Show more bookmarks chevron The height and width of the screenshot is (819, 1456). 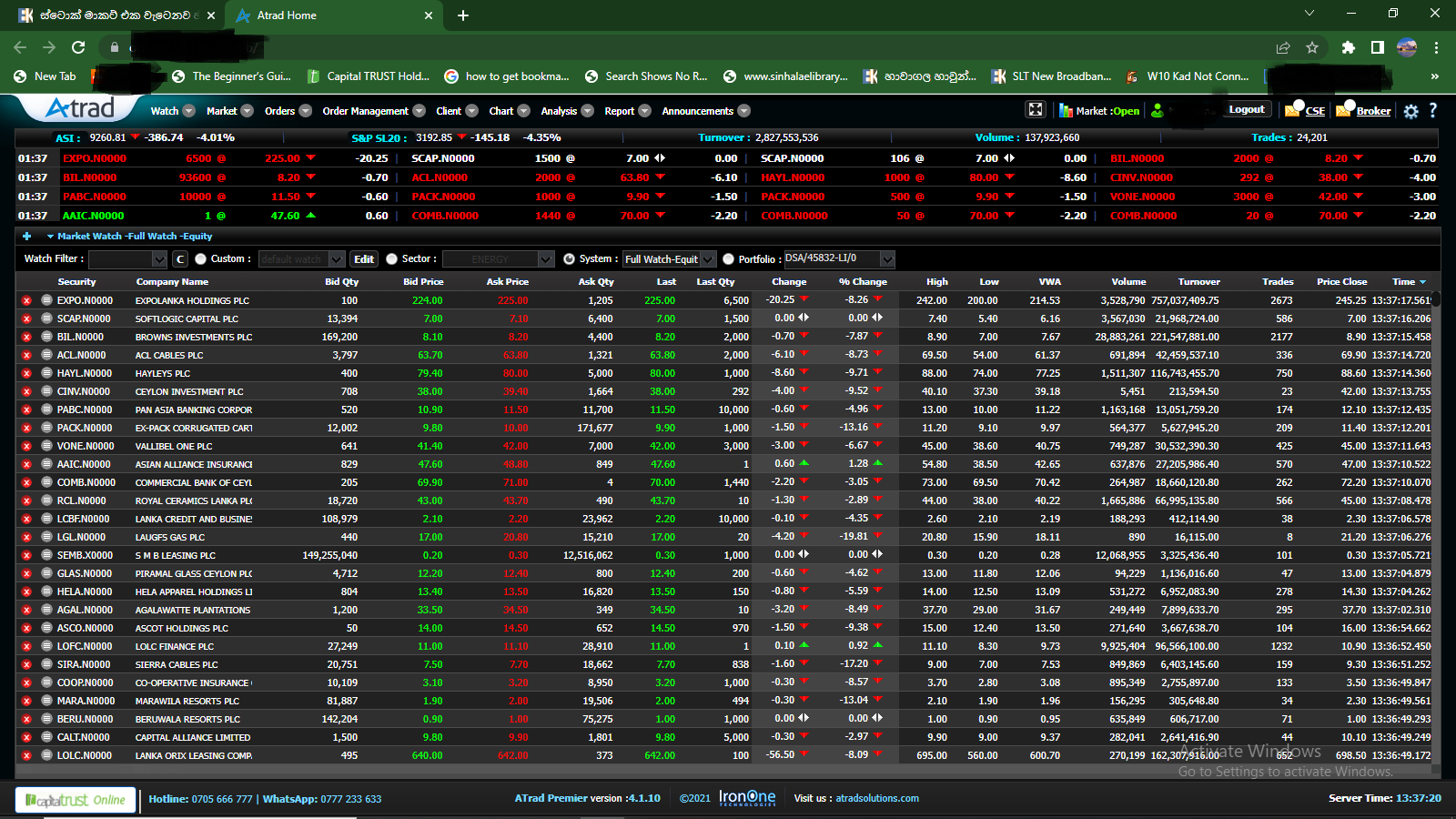(x=1434, y=76)
